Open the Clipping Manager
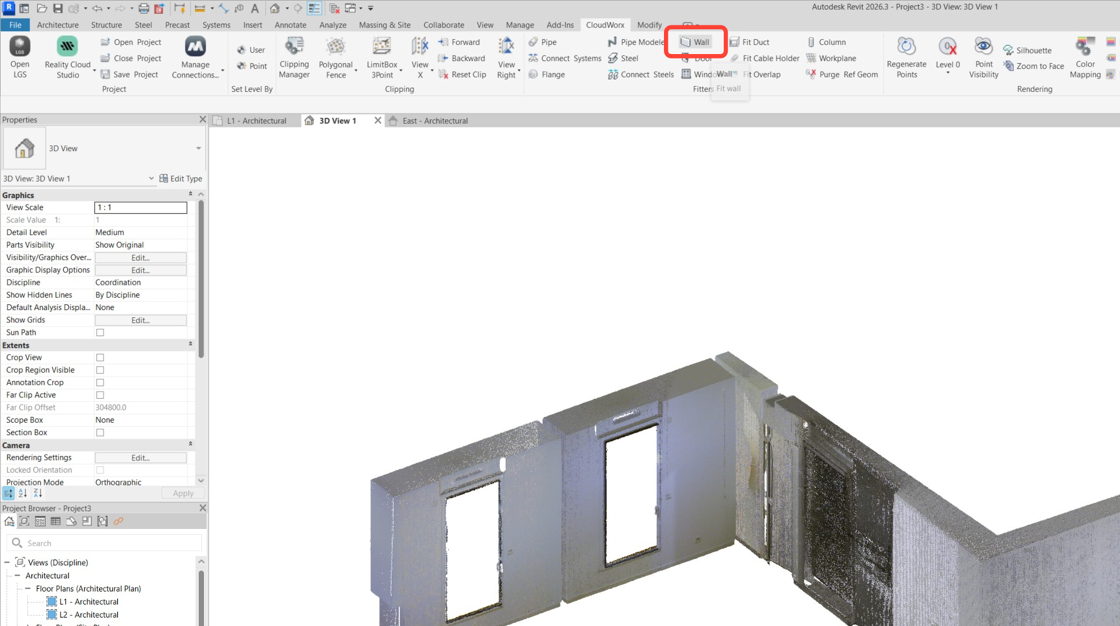The image size is (1120, 626). pos(294,56)
